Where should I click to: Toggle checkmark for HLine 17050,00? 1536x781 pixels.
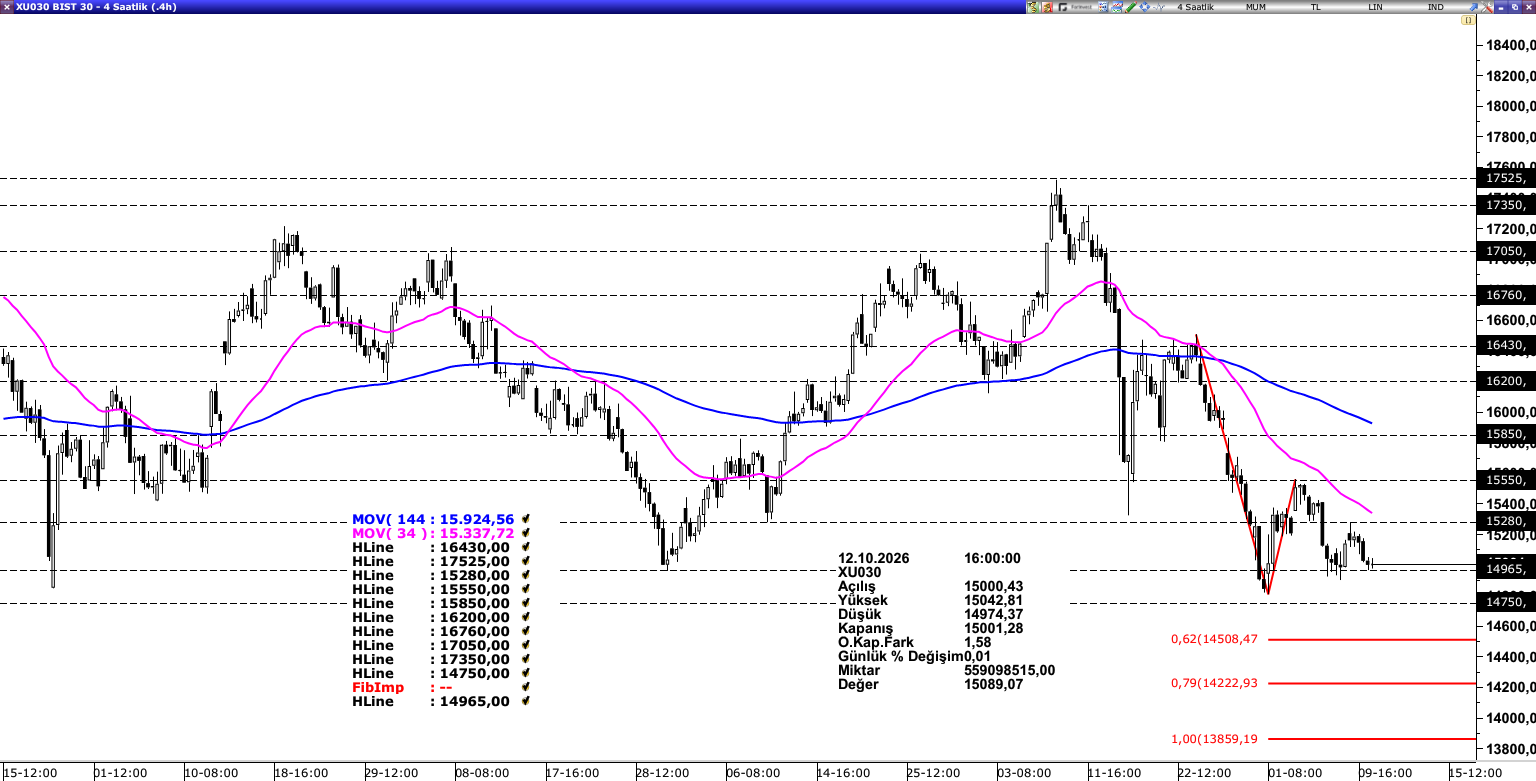pyautogui.click(x=525, y=646)
